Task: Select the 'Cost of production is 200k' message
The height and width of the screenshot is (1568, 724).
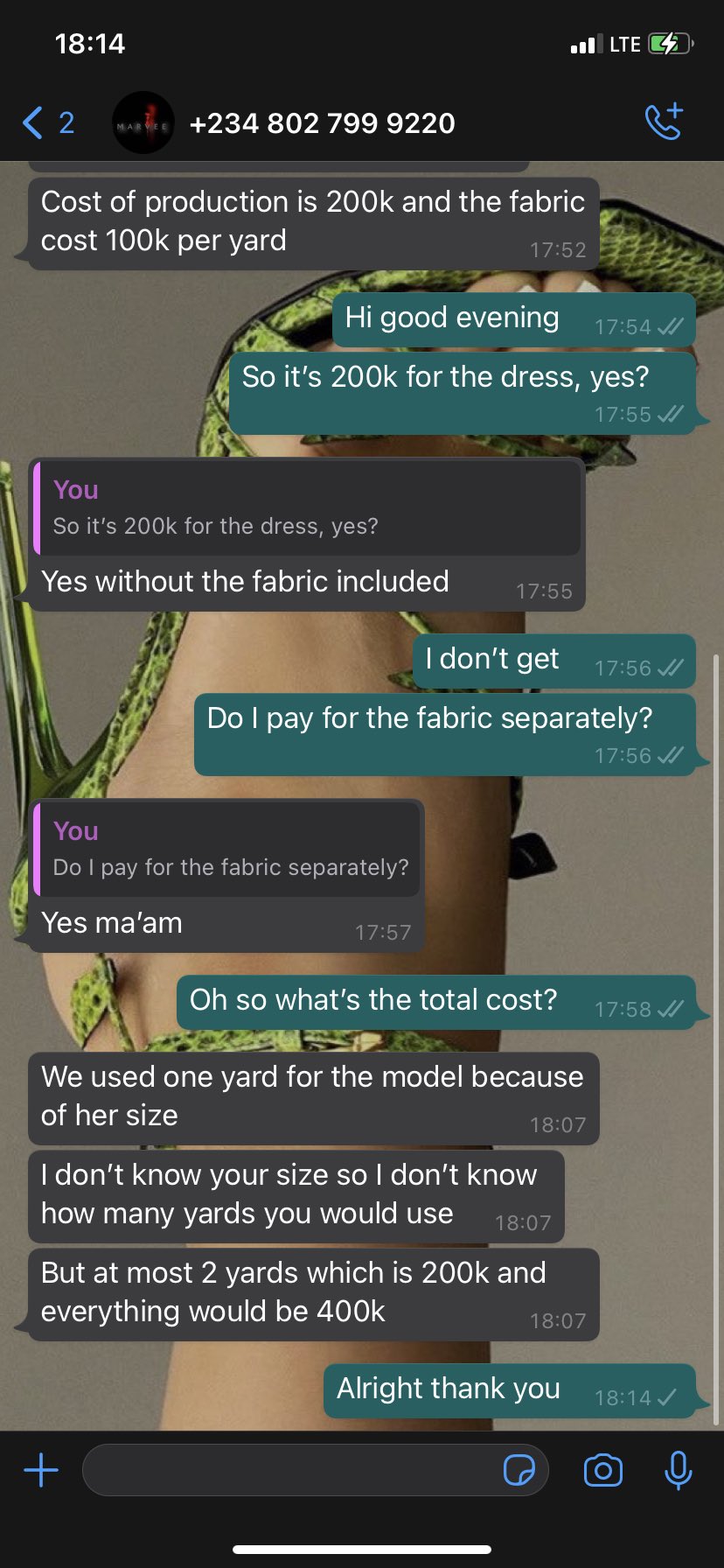Action: pyautogui.click(x=314, y=223)
